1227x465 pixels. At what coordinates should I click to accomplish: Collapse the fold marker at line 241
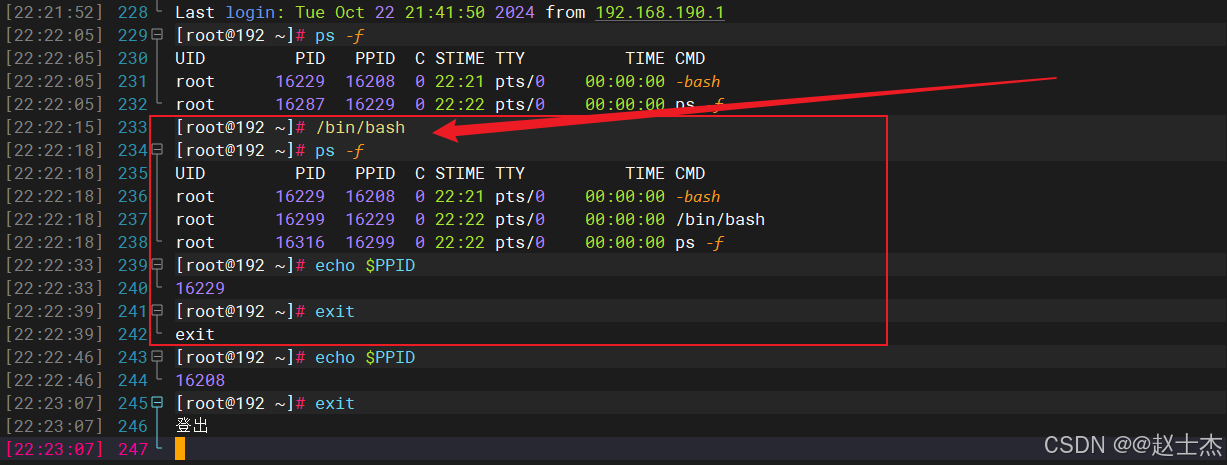[157, 312]
